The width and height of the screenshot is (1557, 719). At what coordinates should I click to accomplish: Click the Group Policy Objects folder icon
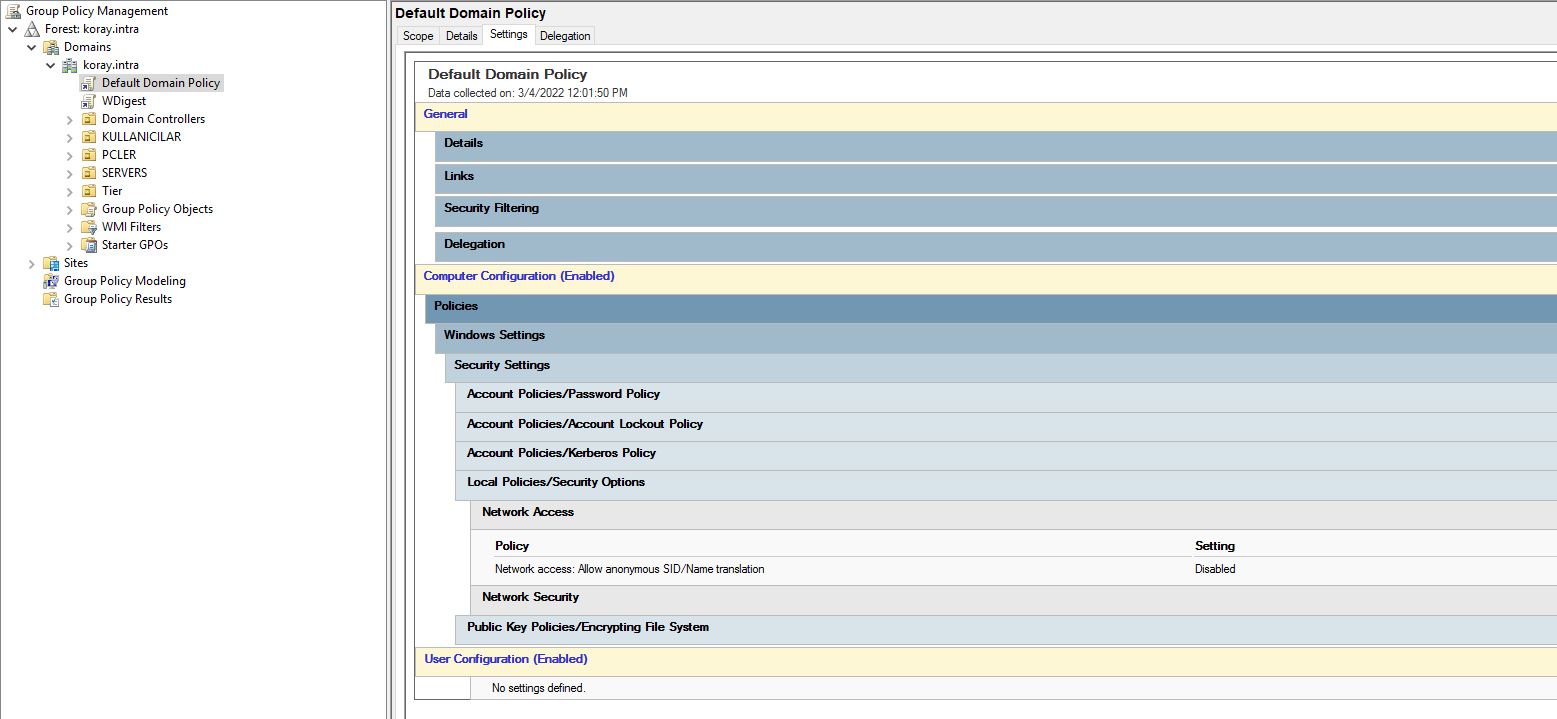click(88, 209)
